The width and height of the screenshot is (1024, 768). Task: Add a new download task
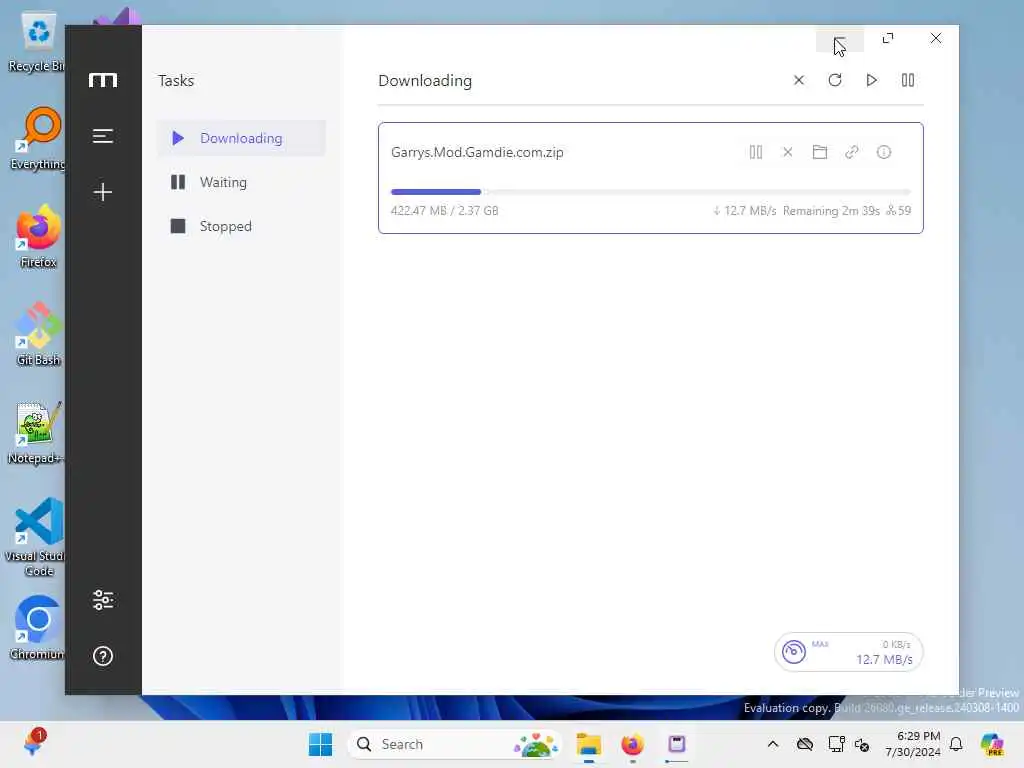[x=103, y=192]
